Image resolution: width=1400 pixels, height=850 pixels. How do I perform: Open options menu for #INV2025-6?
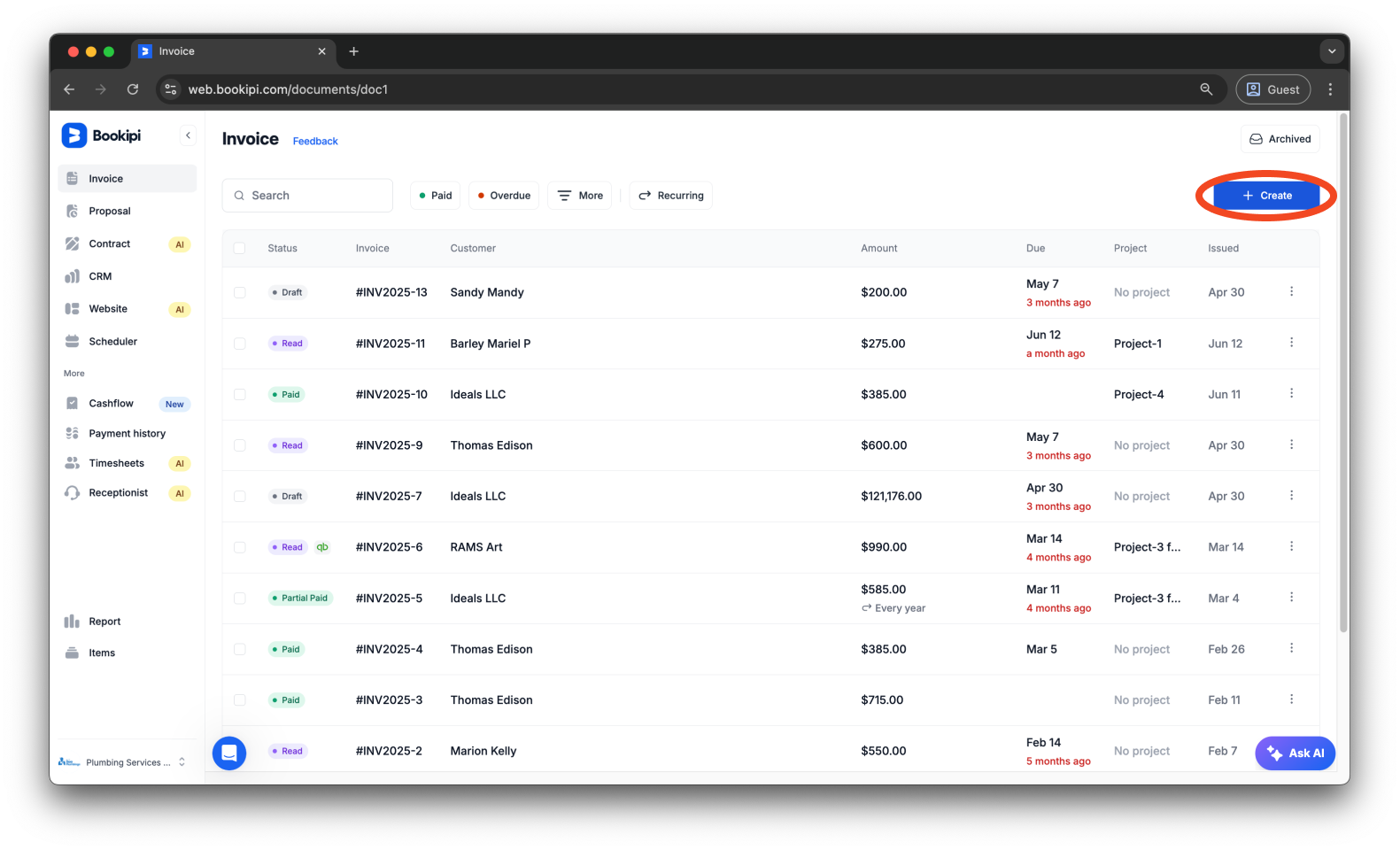click(1291, 546)
